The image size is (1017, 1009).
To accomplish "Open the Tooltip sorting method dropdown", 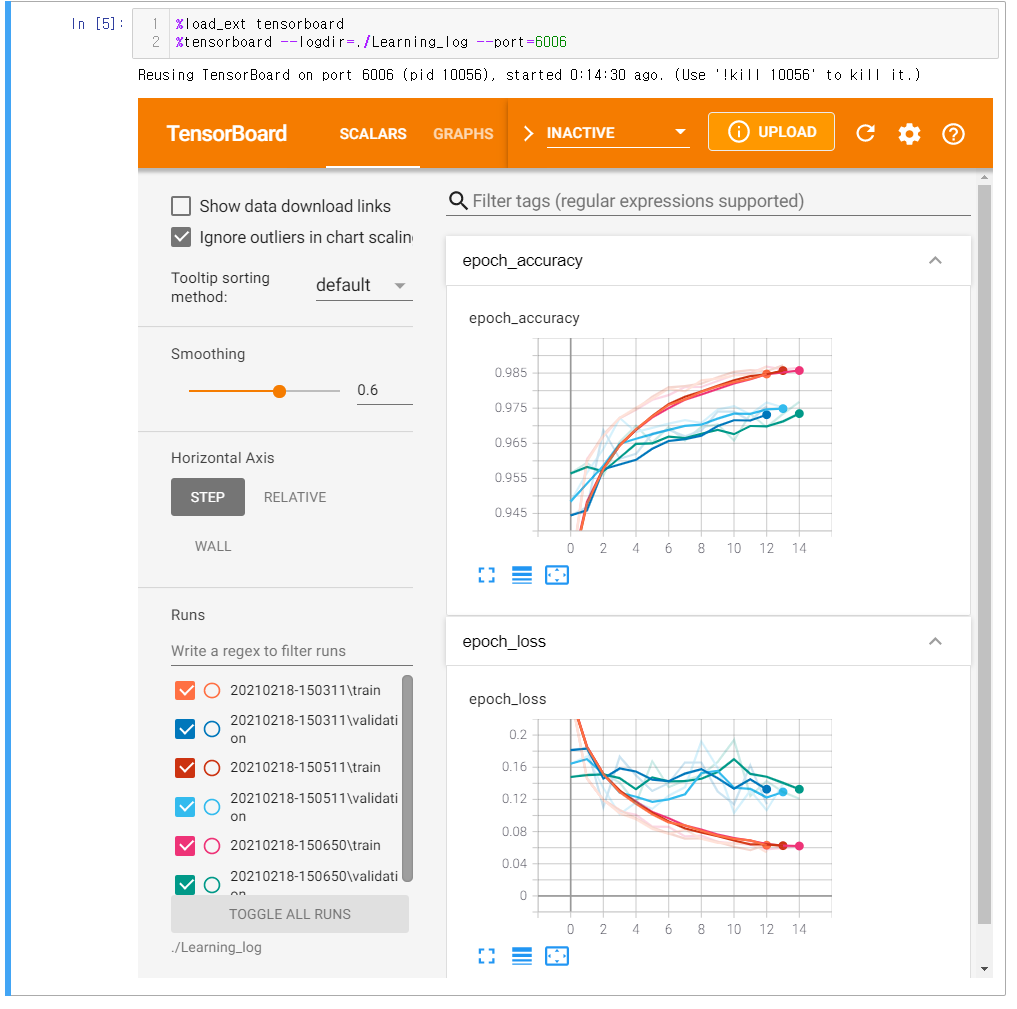I will coord(364,285).
